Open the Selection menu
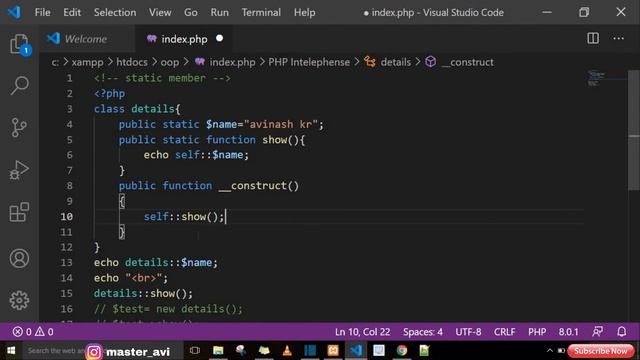Screen dimensions: 640x360 point(115,12)
